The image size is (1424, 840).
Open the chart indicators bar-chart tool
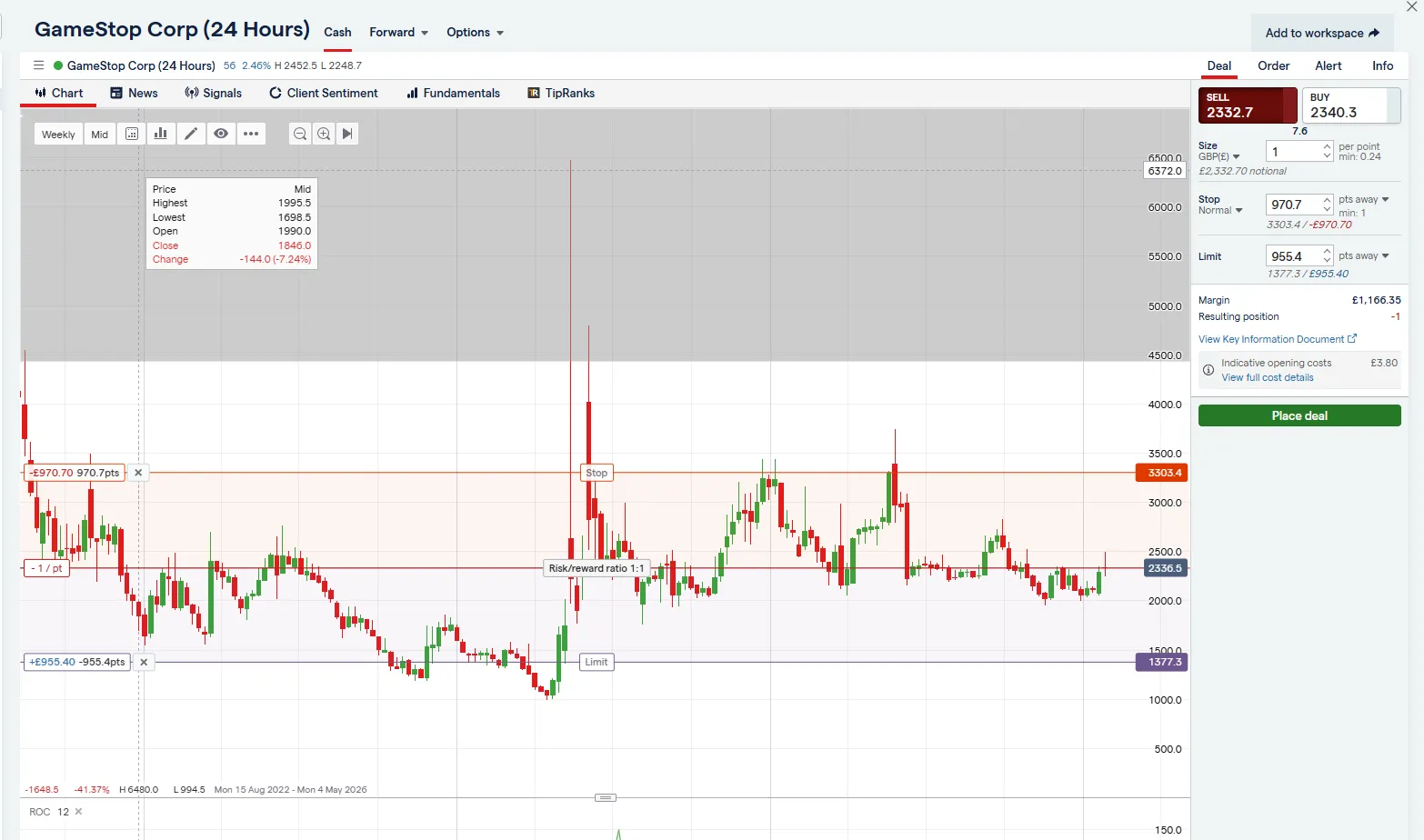[x=161, y=134]
